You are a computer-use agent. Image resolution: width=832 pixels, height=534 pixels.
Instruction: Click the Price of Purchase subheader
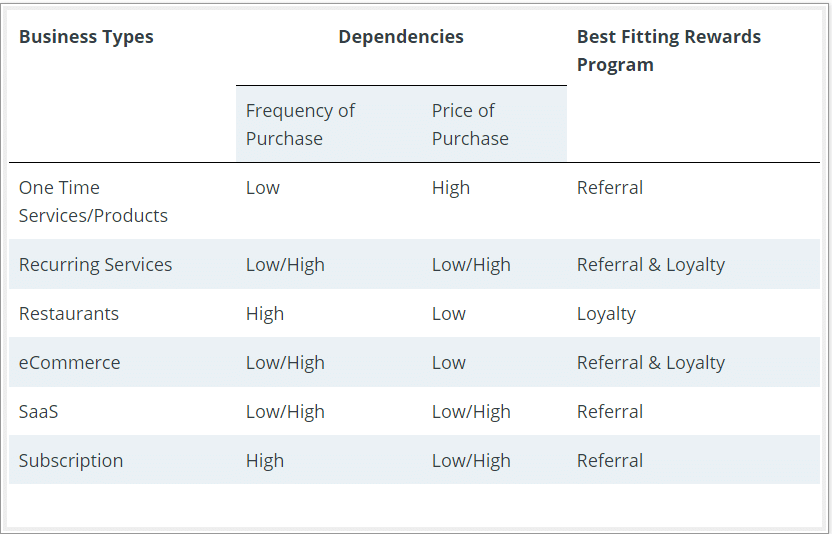pyautogui.click(x=470, y=125)
